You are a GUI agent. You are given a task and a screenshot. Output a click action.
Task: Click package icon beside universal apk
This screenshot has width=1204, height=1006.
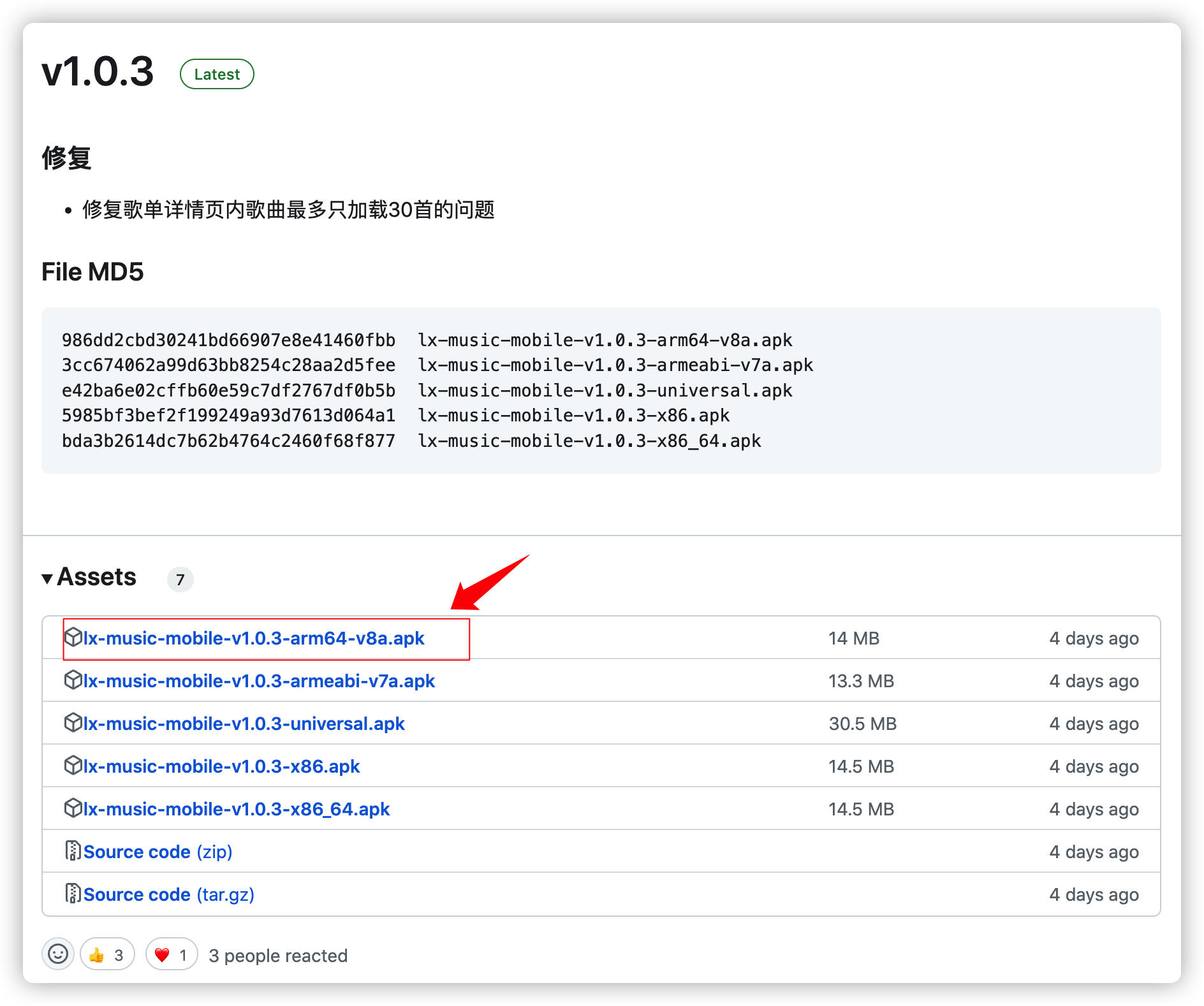pyautogui.click(x=73, y=722)
